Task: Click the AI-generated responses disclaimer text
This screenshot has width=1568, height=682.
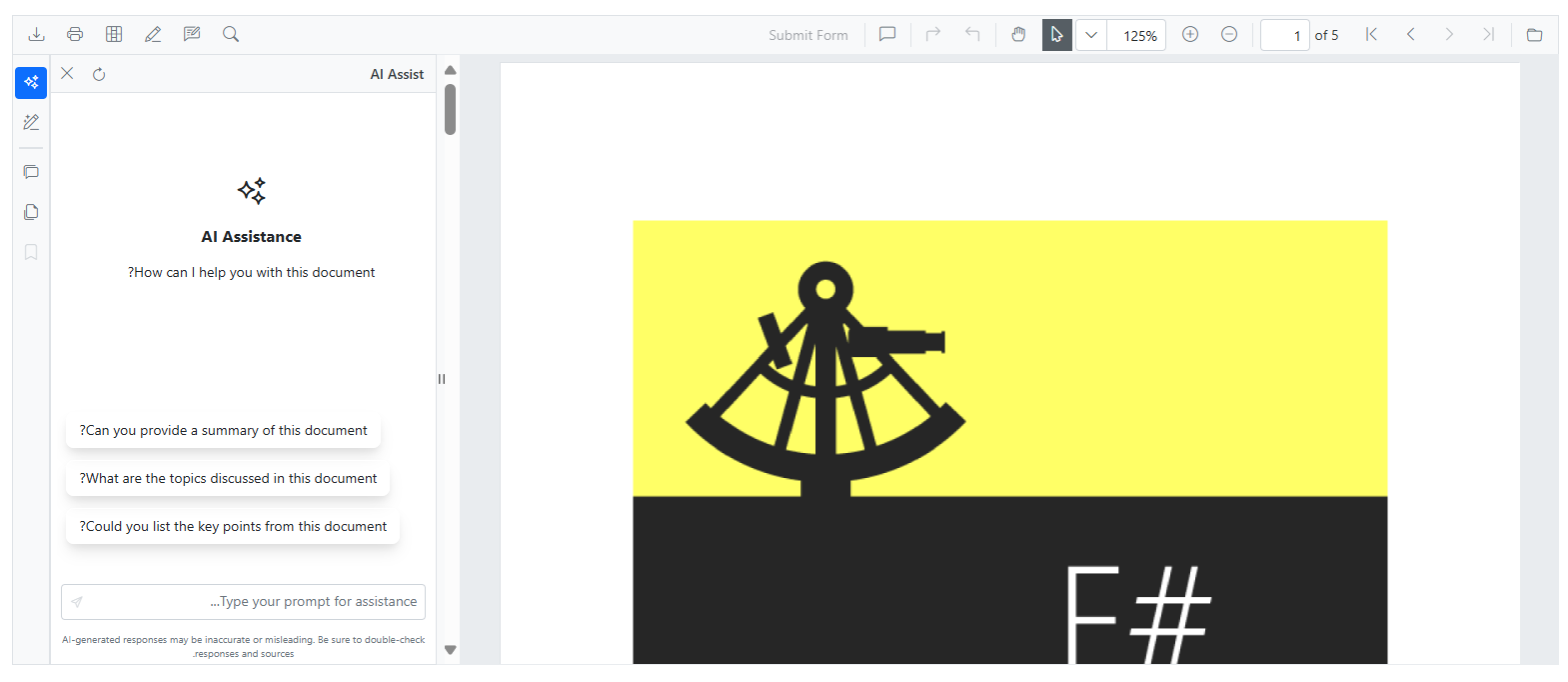Action: [244, 647]
